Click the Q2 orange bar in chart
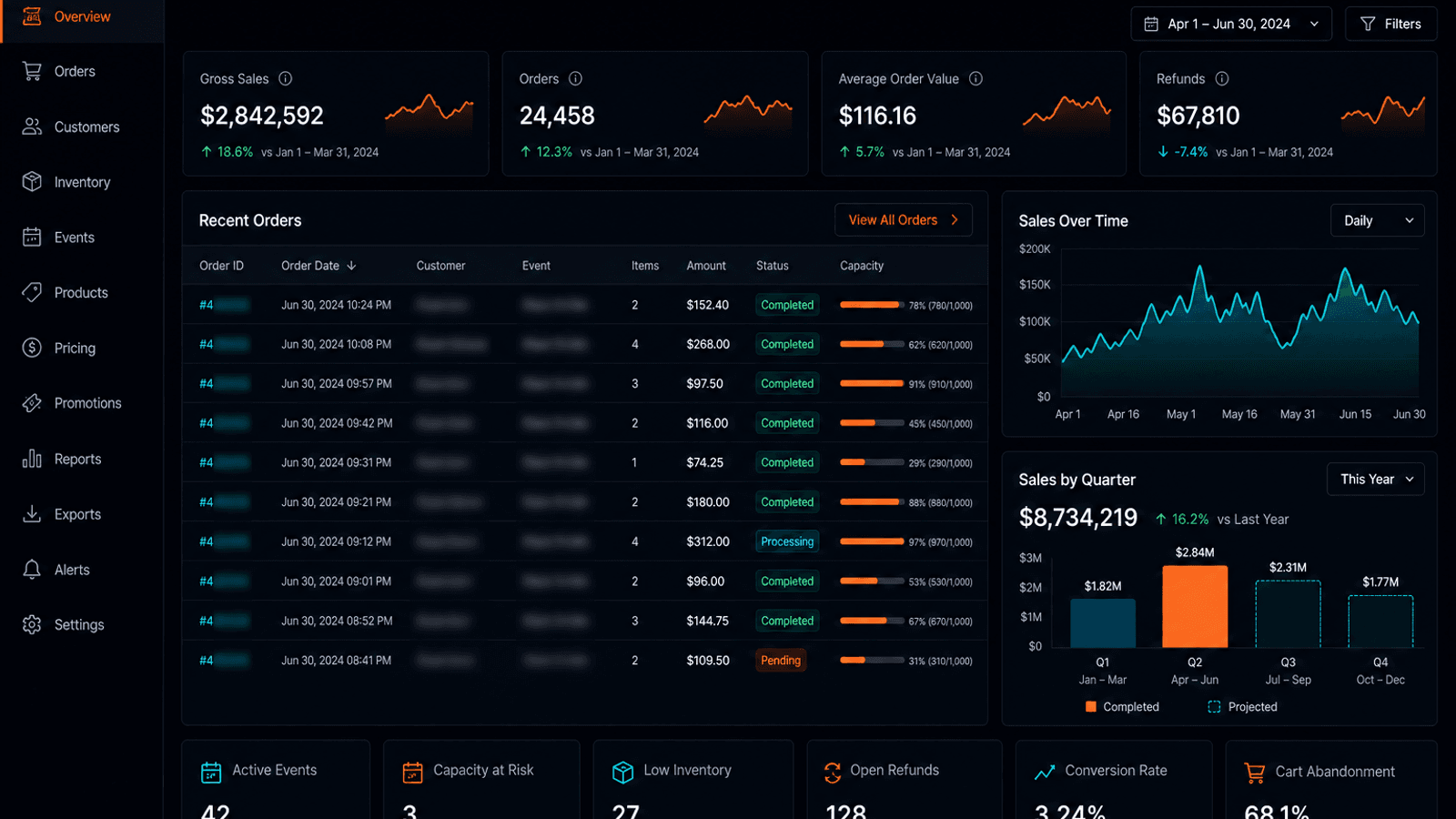Viewport: 1456px width, 819px height. coord(1195,606)
